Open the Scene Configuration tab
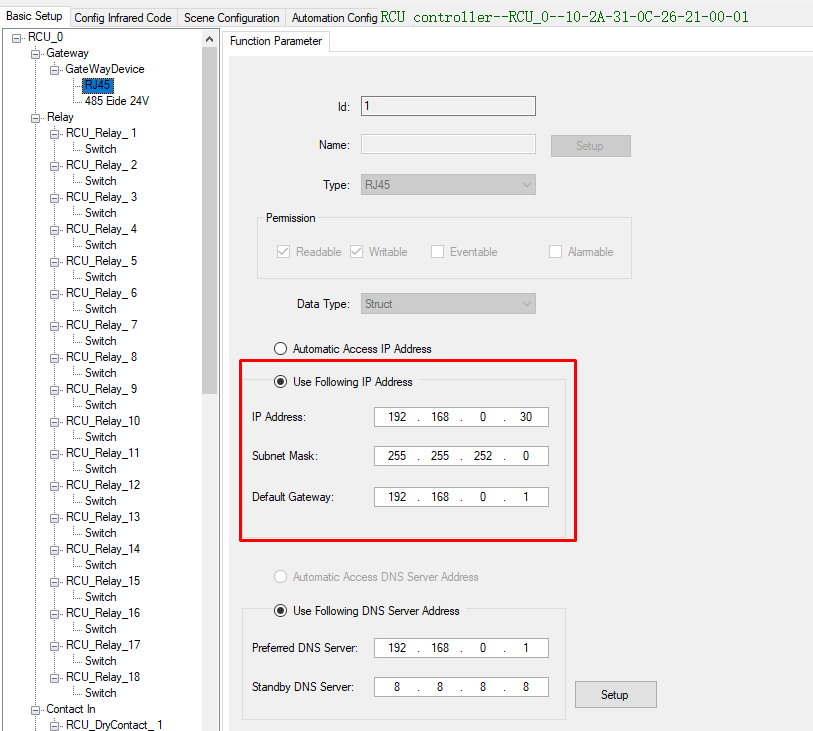The width and height of the screenshot is (813, 731). pos(231,18)
